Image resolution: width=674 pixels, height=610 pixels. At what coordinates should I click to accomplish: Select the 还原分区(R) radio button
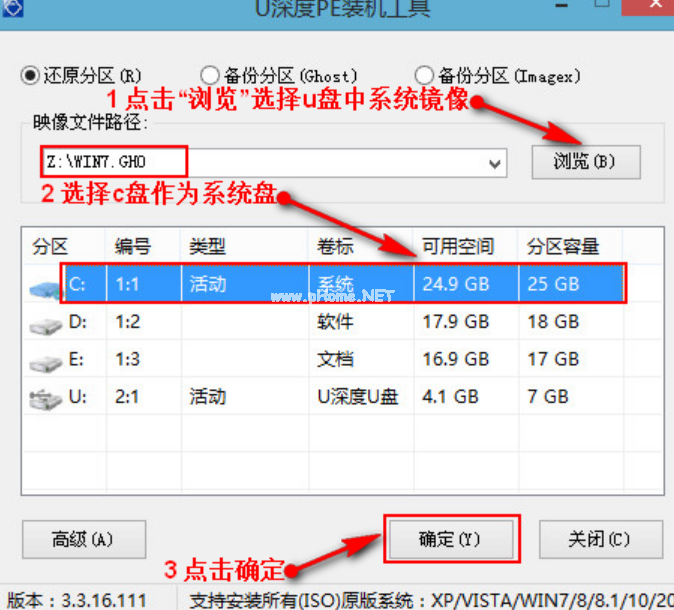click(x=30, y=75)
